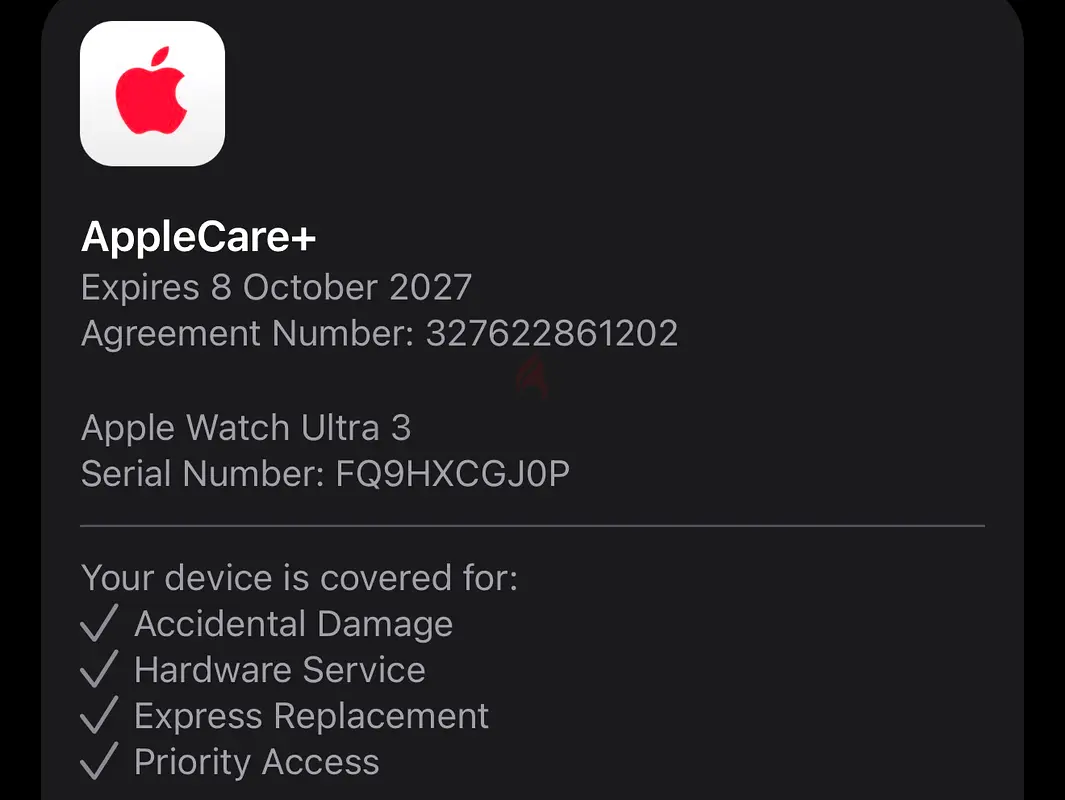Select serial number FQ9HXCGJ0P

pyautogui.click(x=452, y=474)
